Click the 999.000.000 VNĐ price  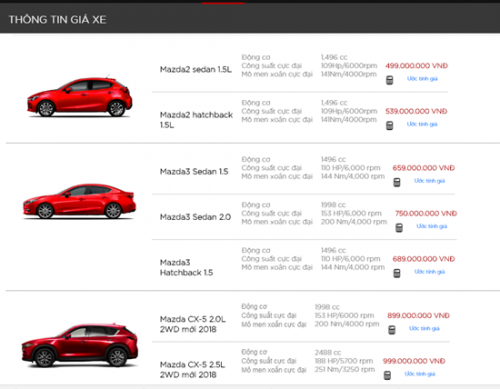pos(414,361)
